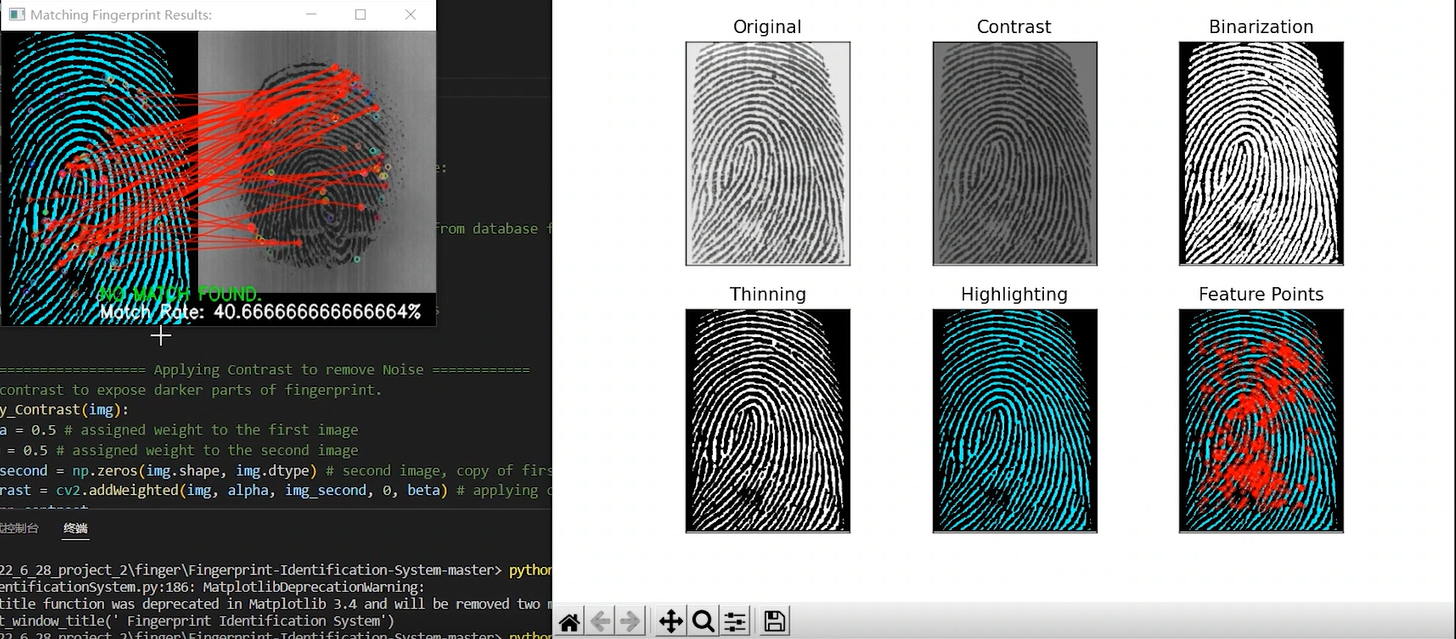Image resolution: width=1456 pixels, height=639 pixels.
Task: Click the 'Highlighting' subplot title
Action: tap(1014, 294)
